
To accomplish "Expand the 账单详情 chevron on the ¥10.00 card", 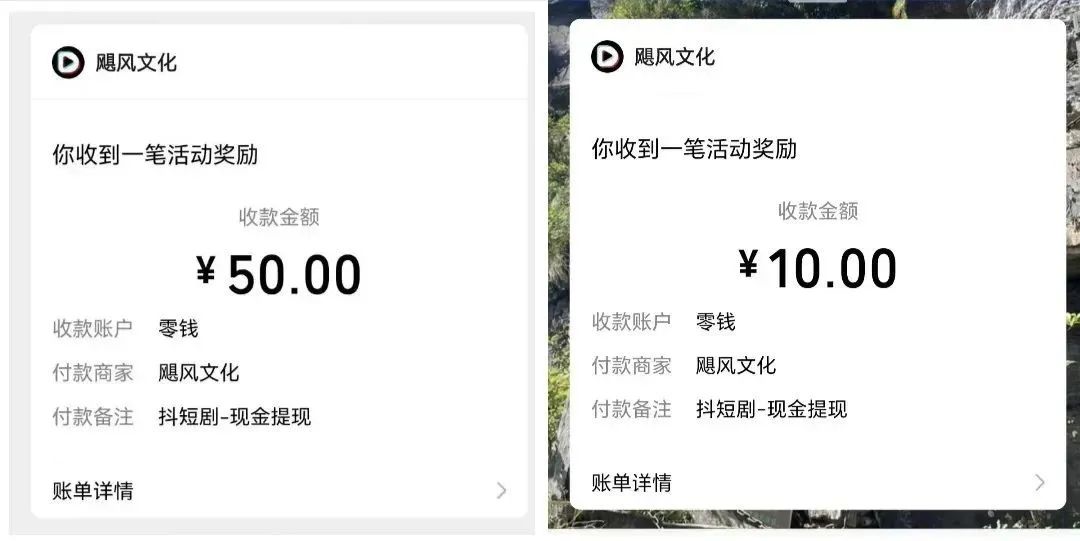I will point(1039,482).
